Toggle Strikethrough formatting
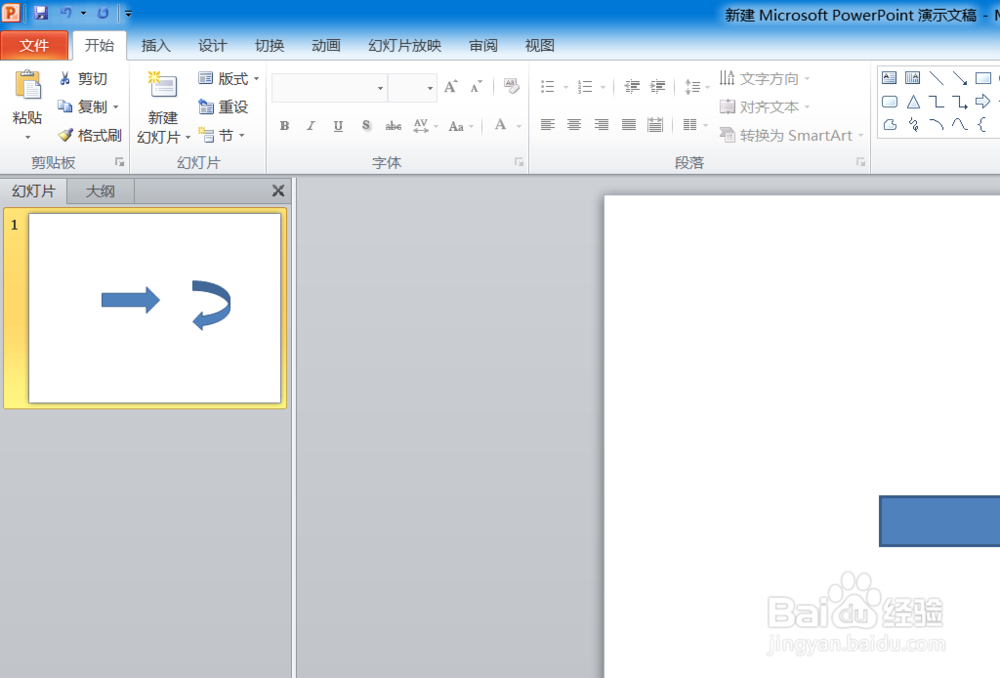This screenshot has height=678, width=1000. tap(393, 126)
